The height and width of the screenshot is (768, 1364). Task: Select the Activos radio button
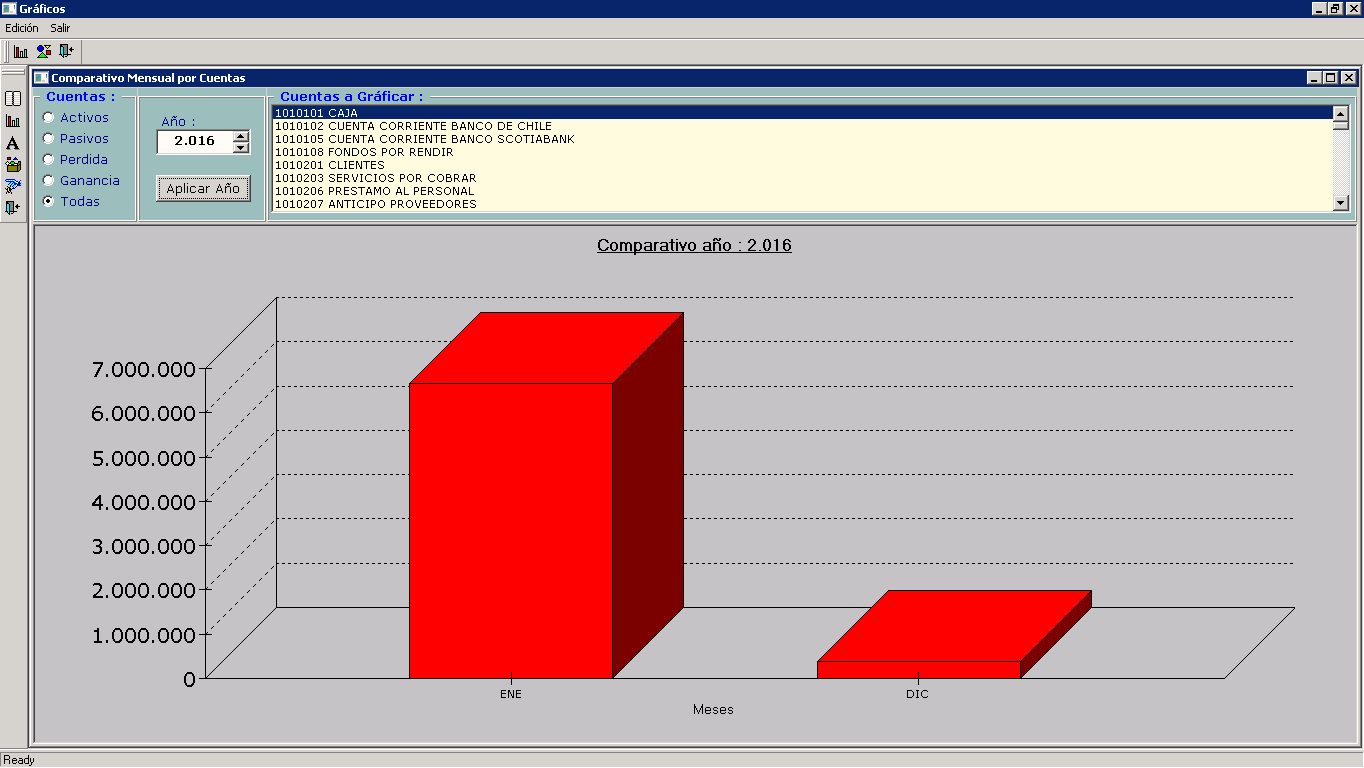(48, 117)
